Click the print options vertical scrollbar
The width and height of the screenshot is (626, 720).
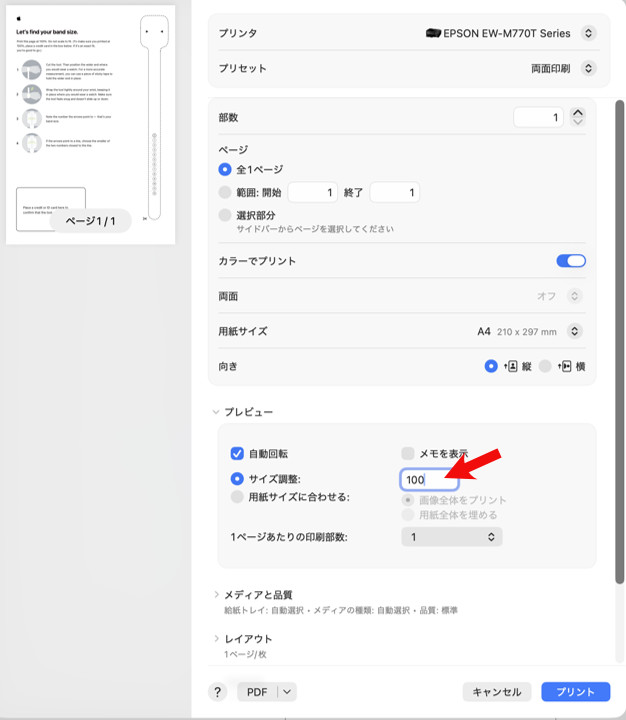tap(620, 342)
